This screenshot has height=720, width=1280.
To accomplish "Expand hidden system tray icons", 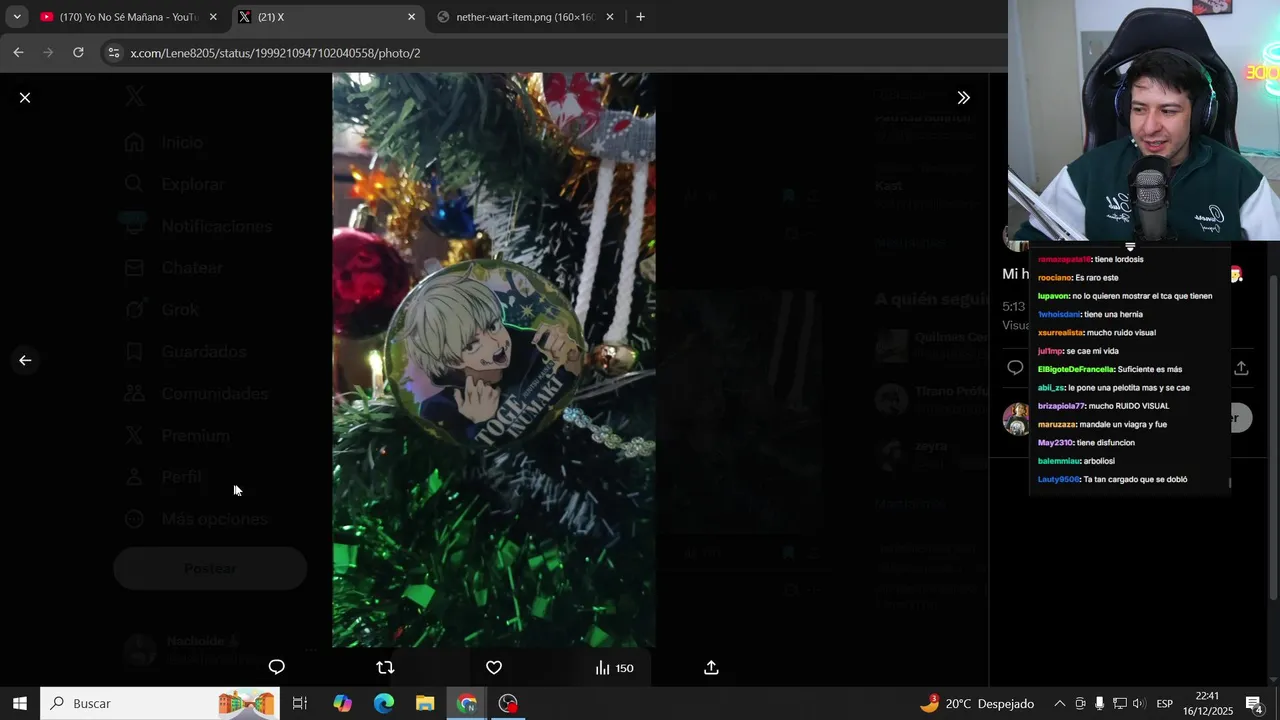I will (1060, 703).
